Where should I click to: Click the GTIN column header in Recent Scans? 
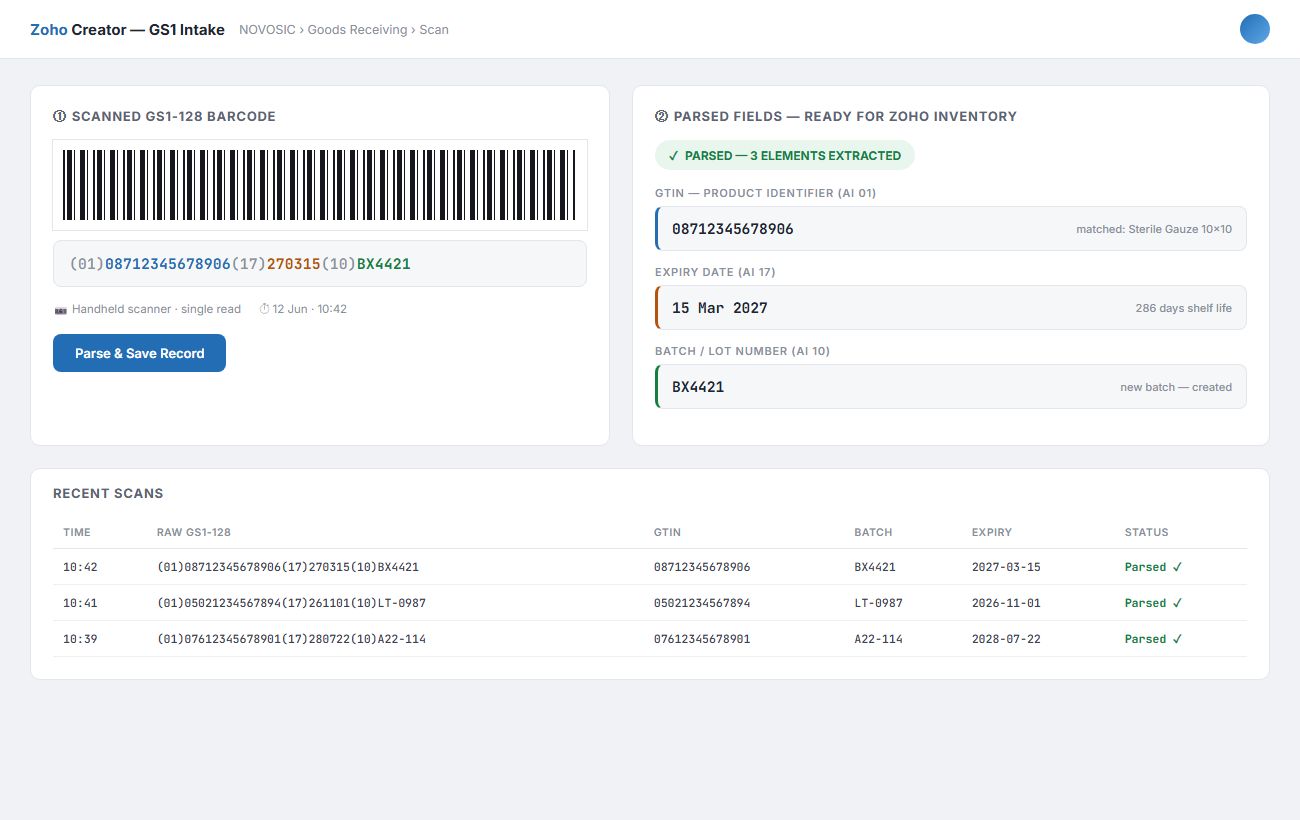tap(667, 532)
